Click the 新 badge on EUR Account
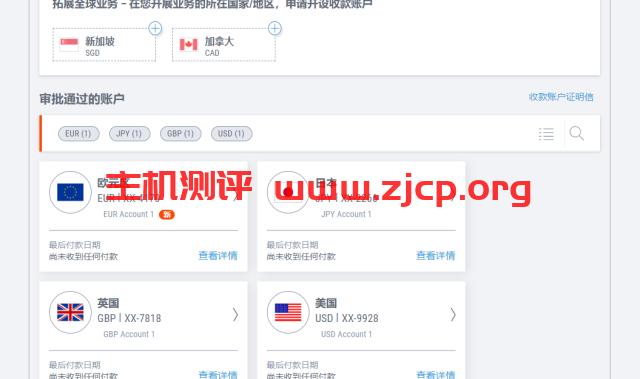The height and width of the screenshot is (379, 640). tap(167, 215)
